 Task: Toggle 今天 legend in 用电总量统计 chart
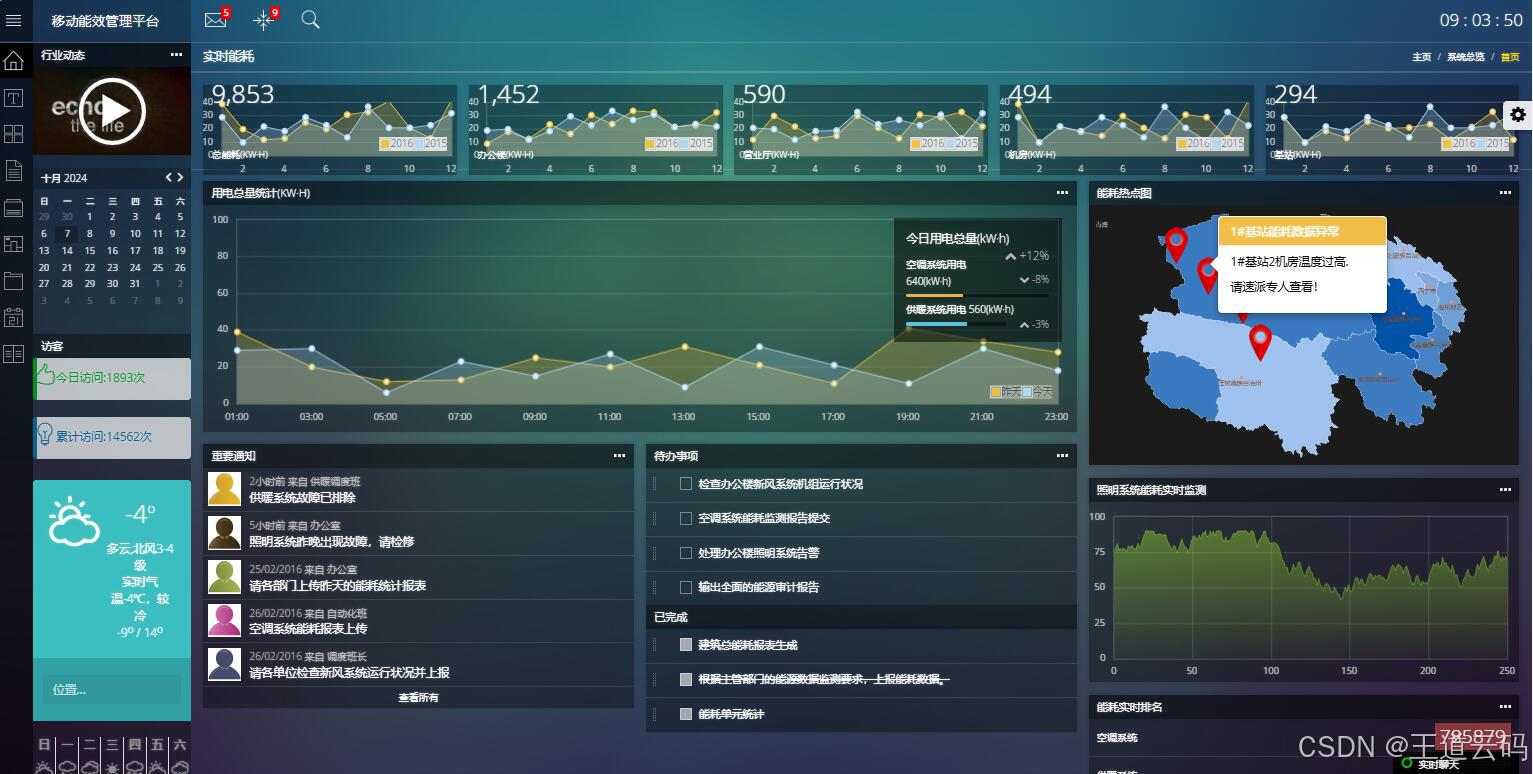(x=1038, y=392)
